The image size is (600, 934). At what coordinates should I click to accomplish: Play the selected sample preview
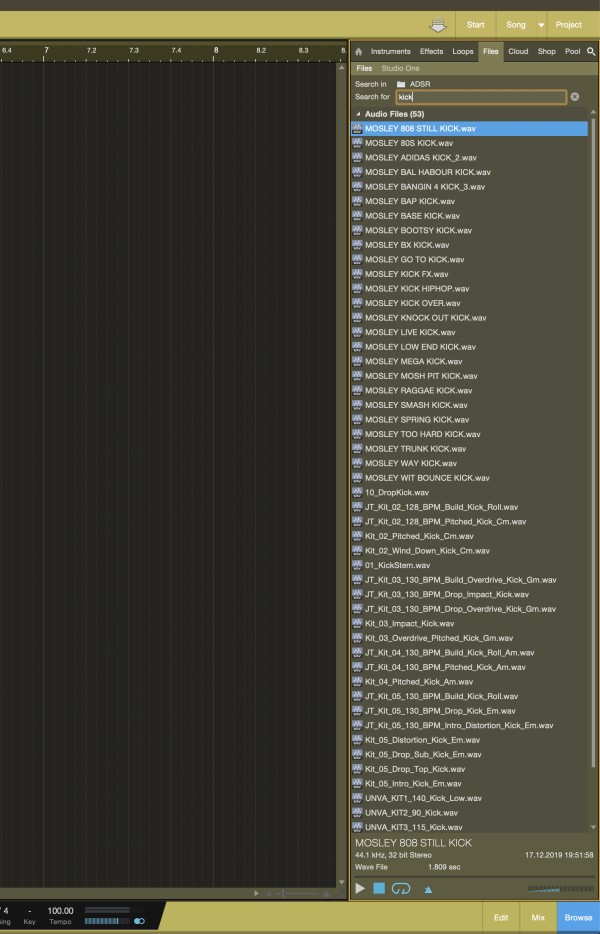pos(360,888)
